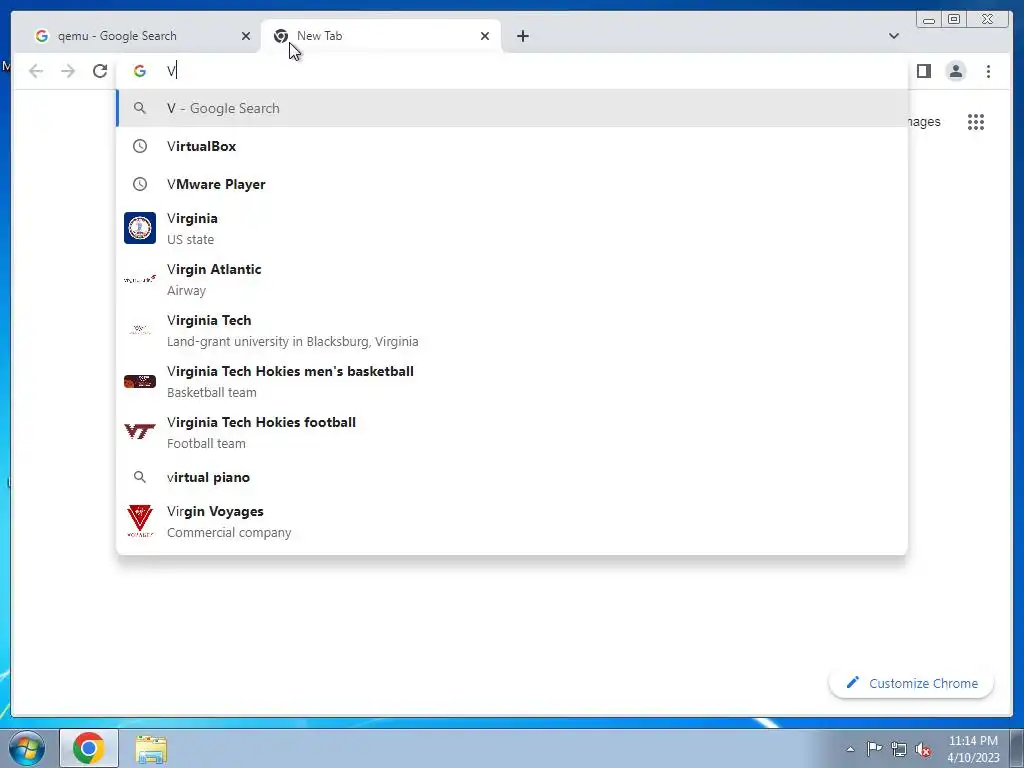The image size is (1024, 768).
Task: Minimize the Chrome window
Action: coord(929,20)
